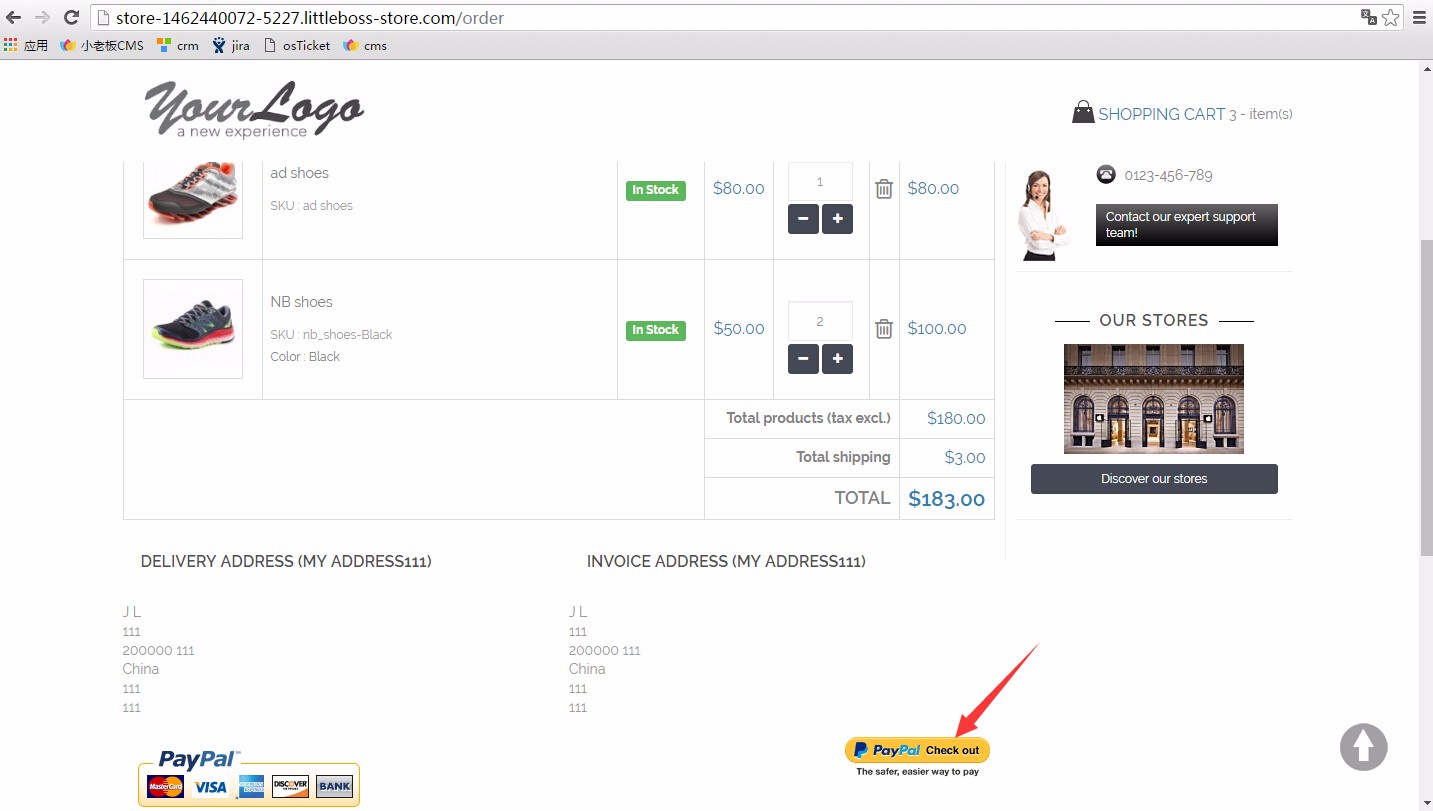1433x811 pixels.
Task: Open the cms bookmark
Action: pos(365,45)
